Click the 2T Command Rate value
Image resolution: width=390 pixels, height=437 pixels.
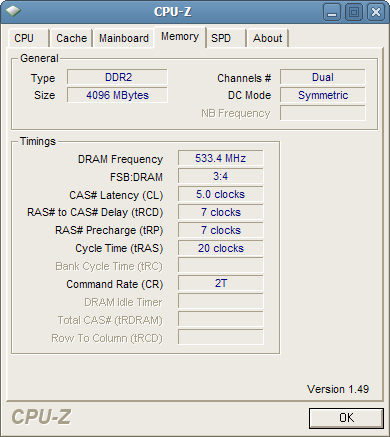coord(220,283)
